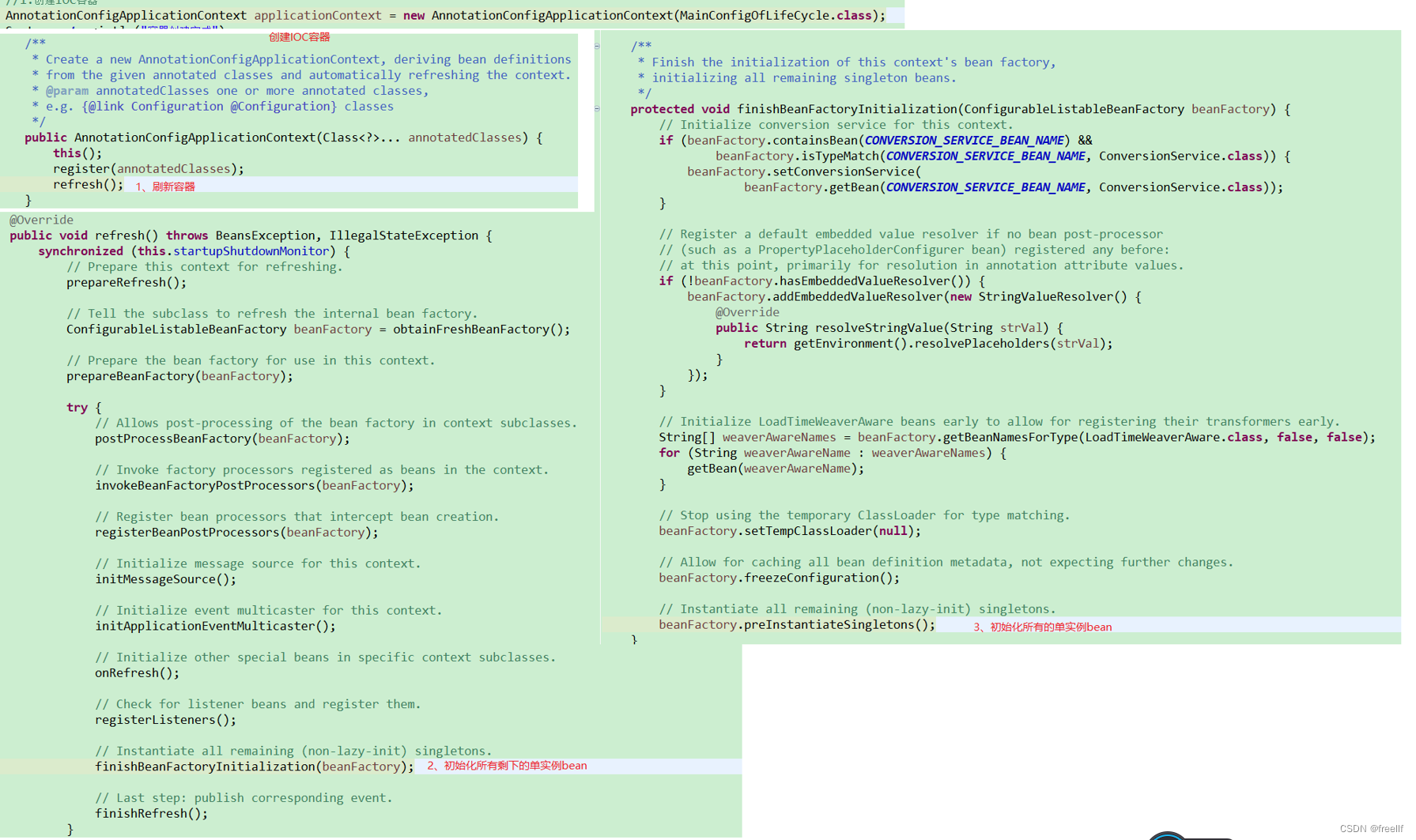The height and width of the screenshot is (840, 1416).
Task: Click the 'prepareRefresh();' call
Action: point(126,282)
